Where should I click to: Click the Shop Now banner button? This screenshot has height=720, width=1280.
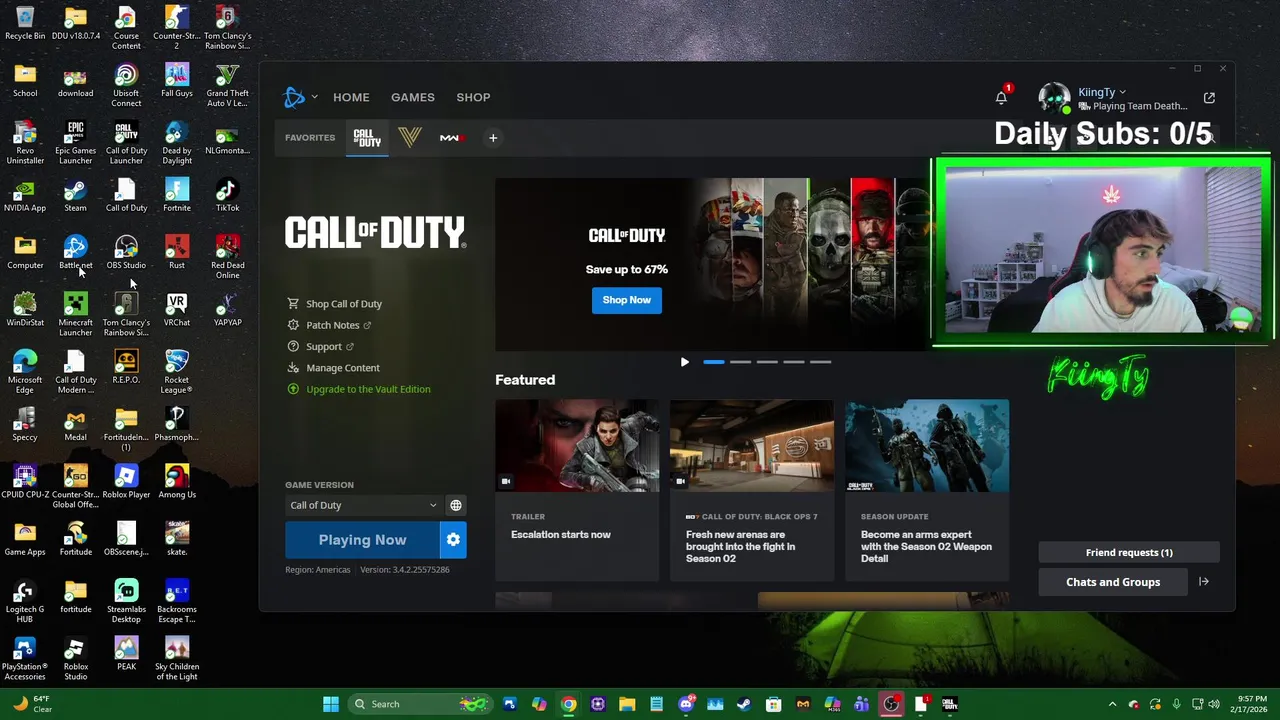627,300
